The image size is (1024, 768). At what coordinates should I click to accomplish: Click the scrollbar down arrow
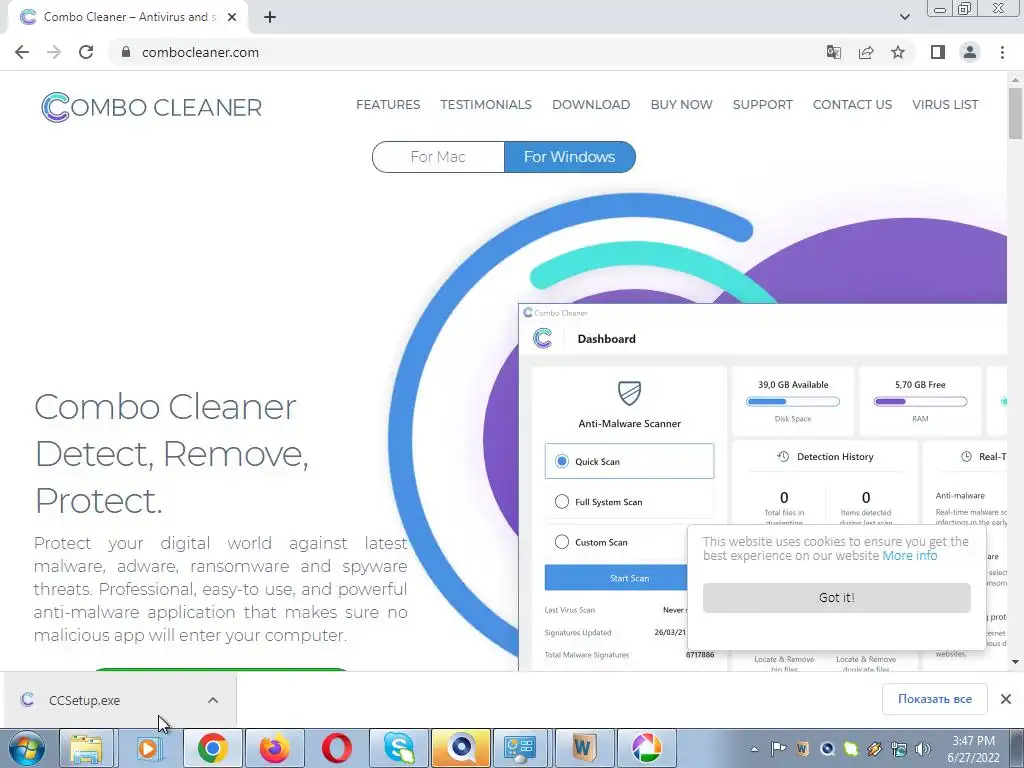(x=1015, y=662)
